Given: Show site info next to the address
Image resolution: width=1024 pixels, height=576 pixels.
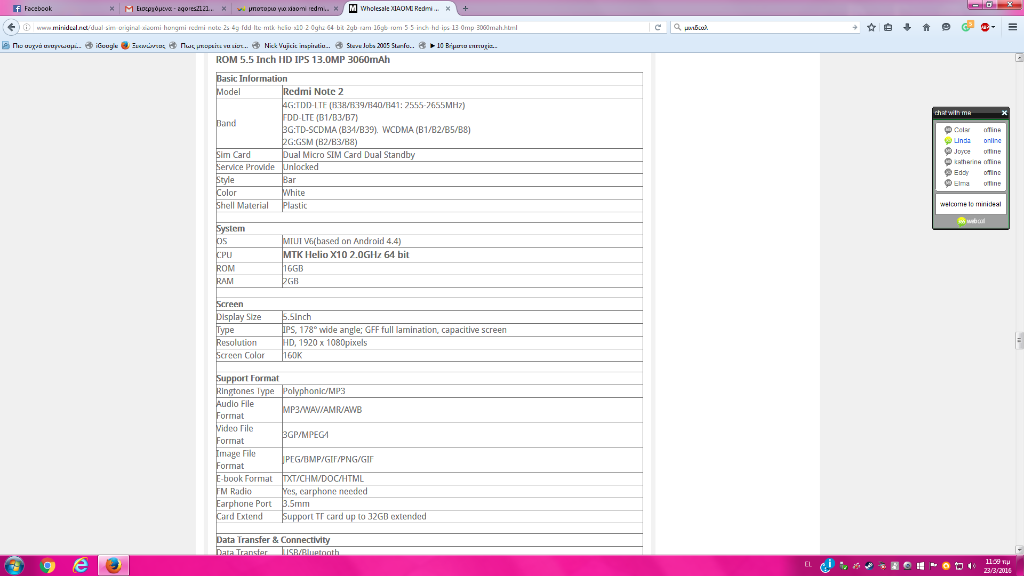Looking at the screenshot, I should [x=27, y=27].
